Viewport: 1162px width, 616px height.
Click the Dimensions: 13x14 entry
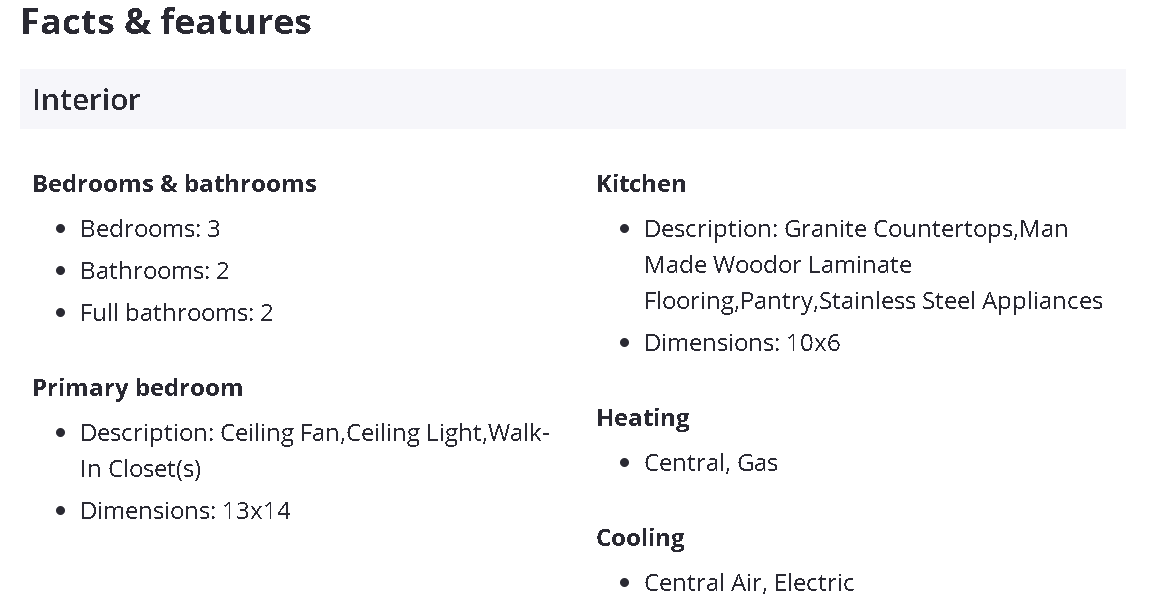point(185,511)
